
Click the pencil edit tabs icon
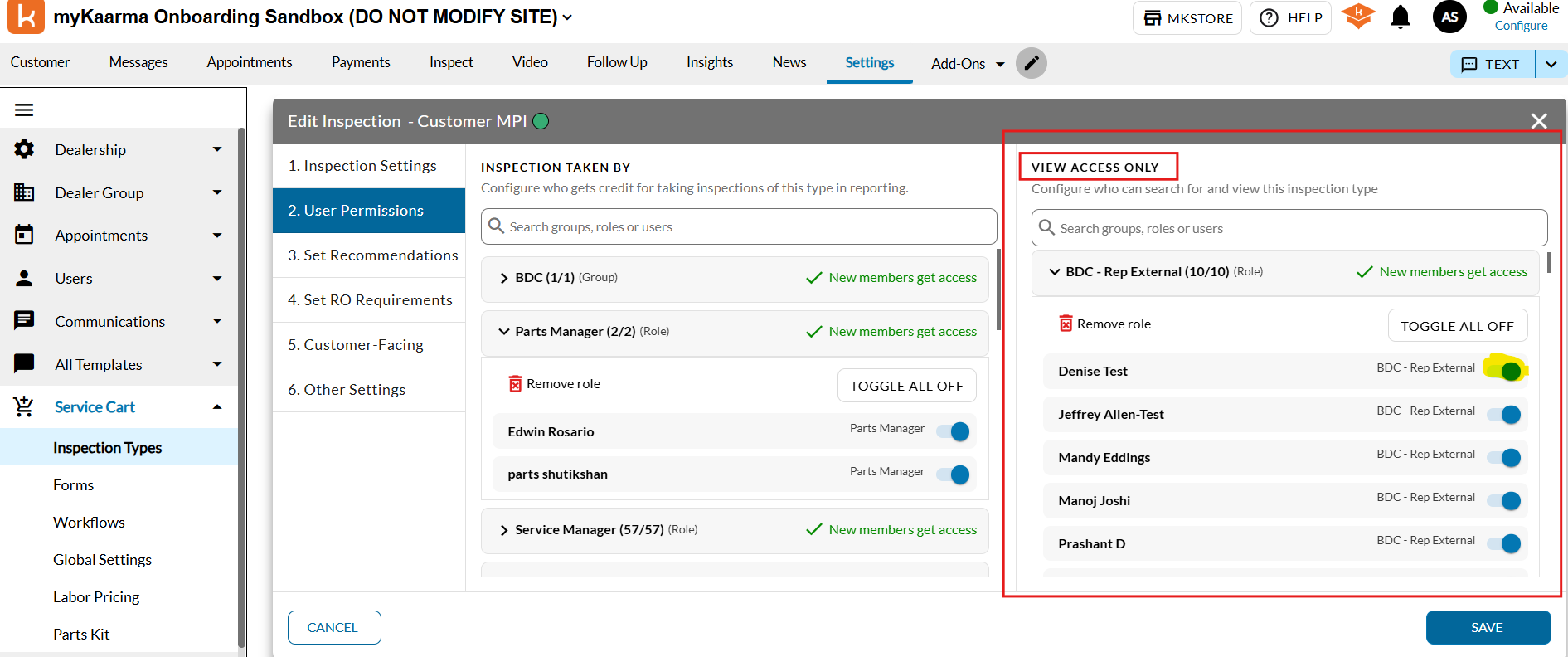click(1032, 63)
